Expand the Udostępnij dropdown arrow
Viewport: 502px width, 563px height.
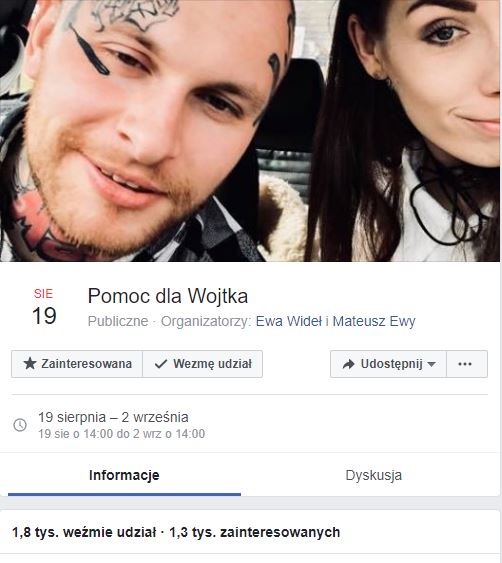pos(432,364)
